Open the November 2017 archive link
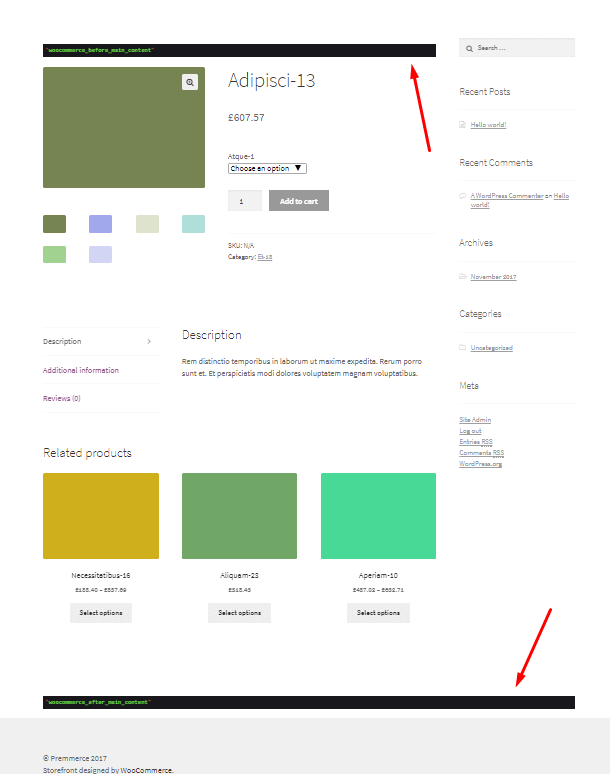Screen dimensions: 610x774 pyautogui.click(x=493, y=277)
